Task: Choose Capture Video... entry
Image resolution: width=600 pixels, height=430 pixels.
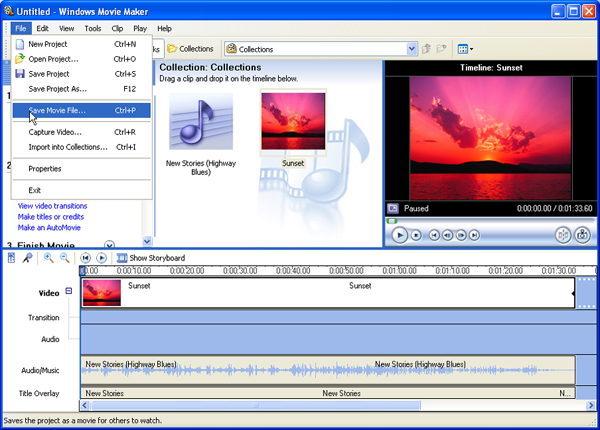Action: (x=82, y=132)
